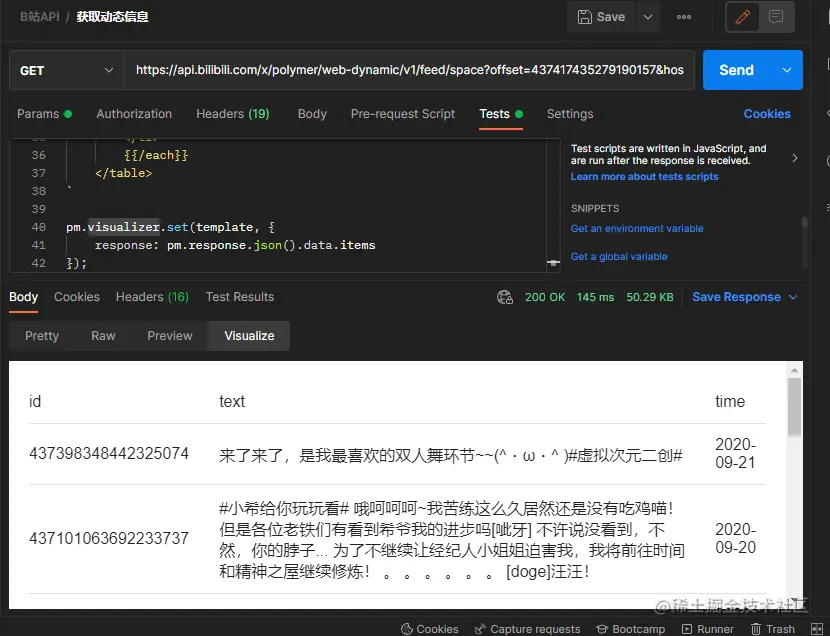
Task: Click the time column header
Action: pyautogui.click(x=730, y=402)
